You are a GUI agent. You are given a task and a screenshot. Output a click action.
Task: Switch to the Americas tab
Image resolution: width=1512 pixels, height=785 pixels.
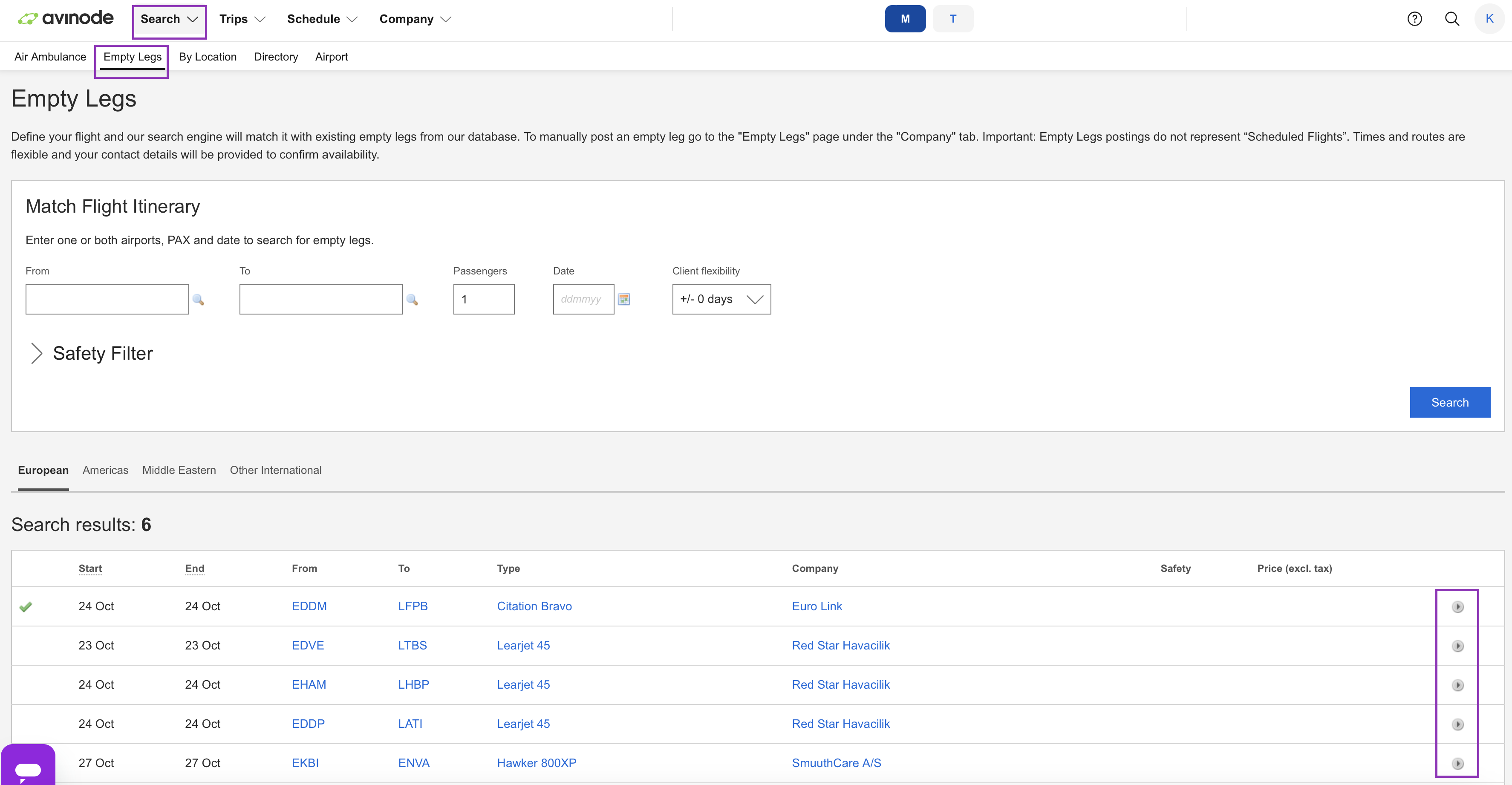click(105, 470)
